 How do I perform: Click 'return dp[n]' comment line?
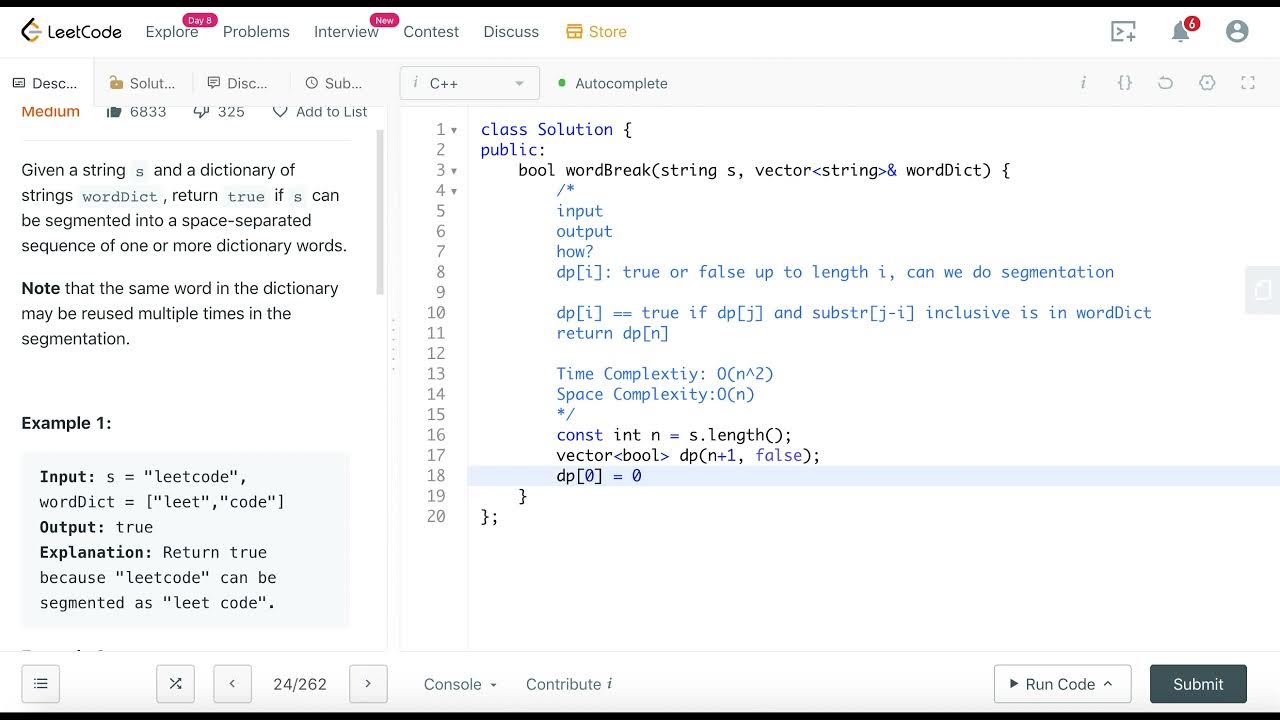(612, 333)
